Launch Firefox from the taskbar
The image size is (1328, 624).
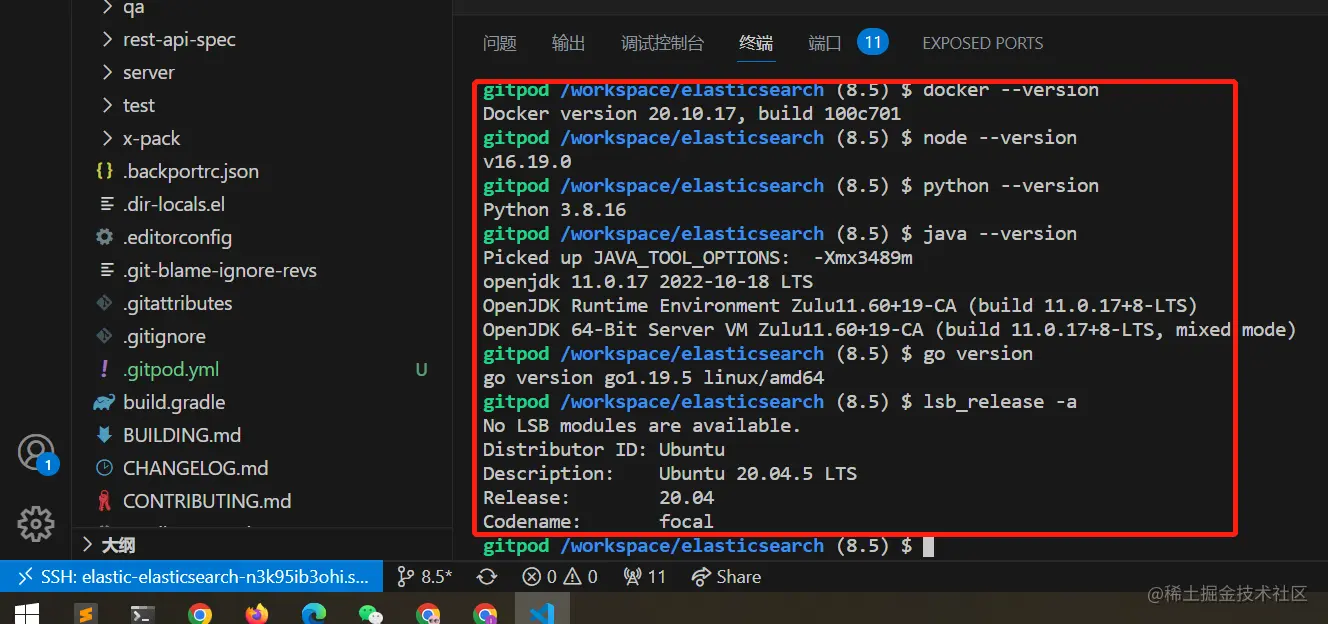click(x=257, y=613)
